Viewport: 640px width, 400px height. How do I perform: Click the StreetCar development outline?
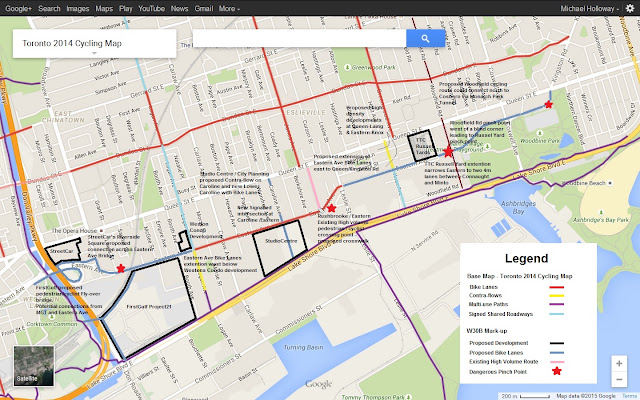[63, 252]
